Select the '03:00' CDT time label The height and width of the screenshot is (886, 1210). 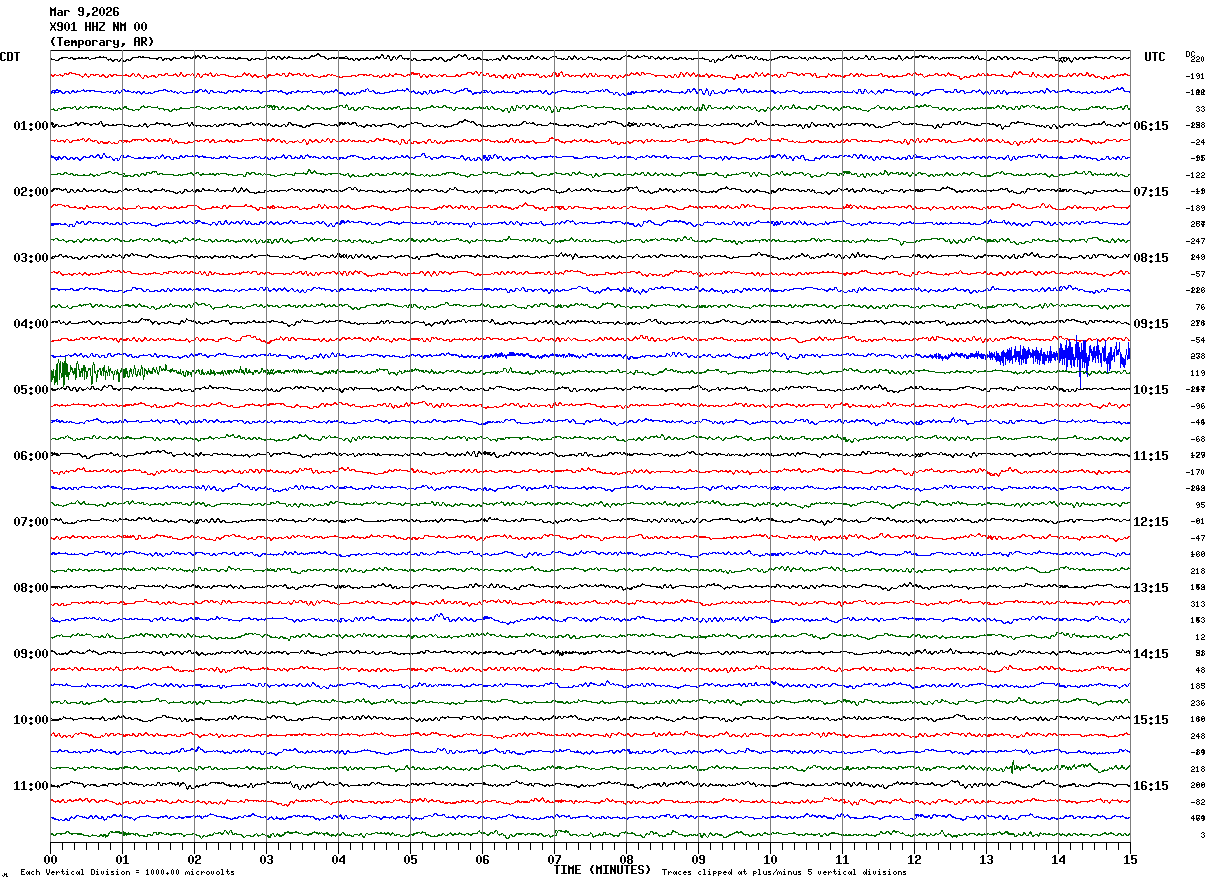coord(31,258)
